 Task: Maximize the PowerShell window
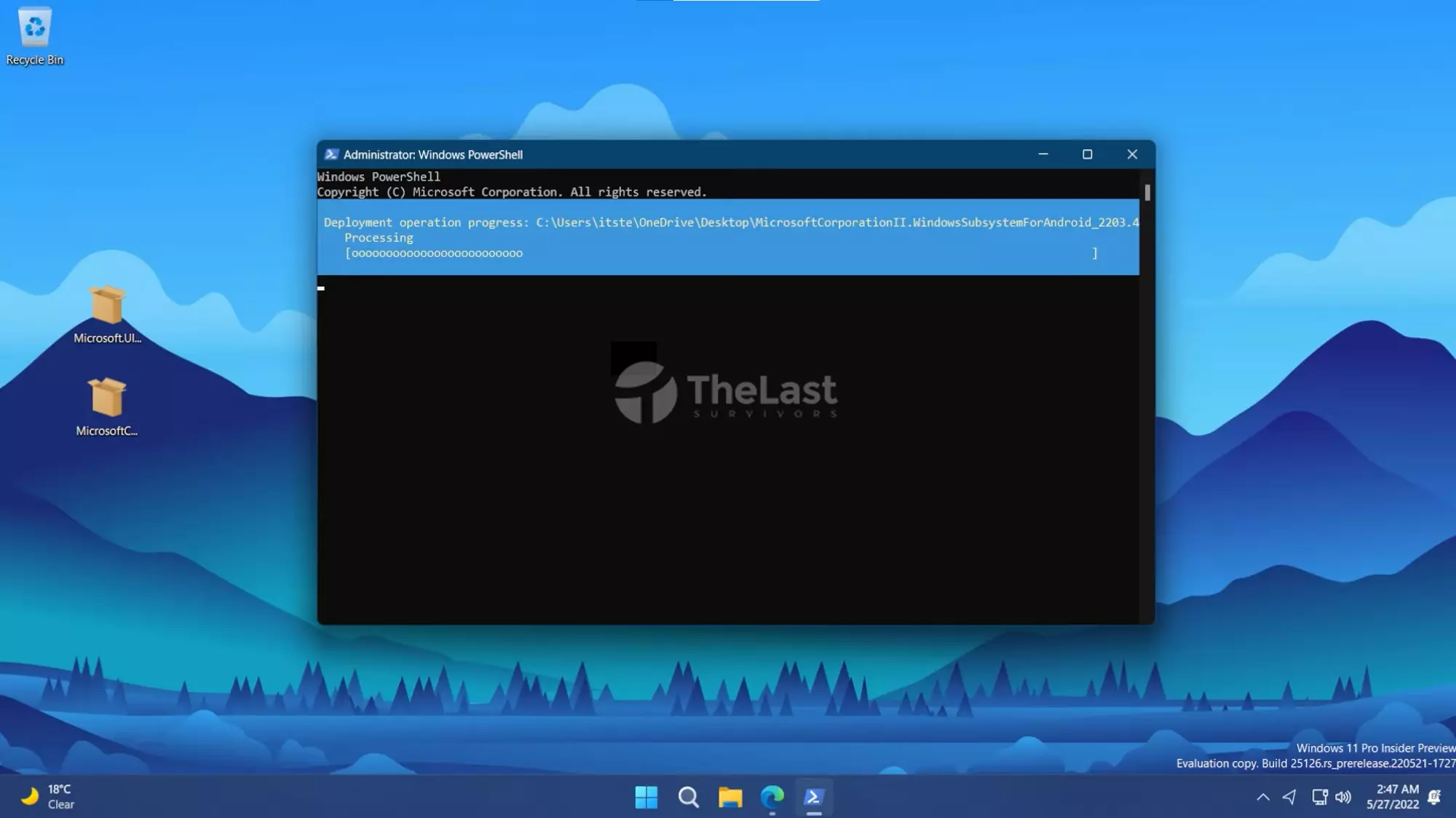coord(1087,154)
